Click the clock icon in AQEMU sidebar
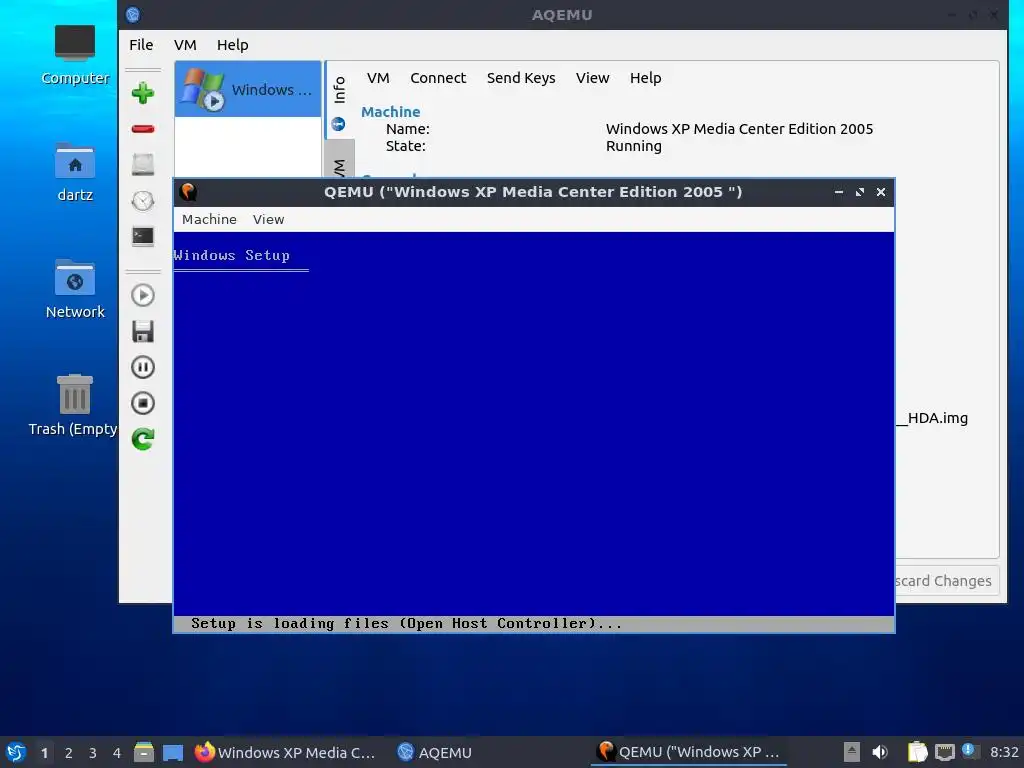This screenshot has width=1024, height=768. pyautogui.click(x=142, y=200)
